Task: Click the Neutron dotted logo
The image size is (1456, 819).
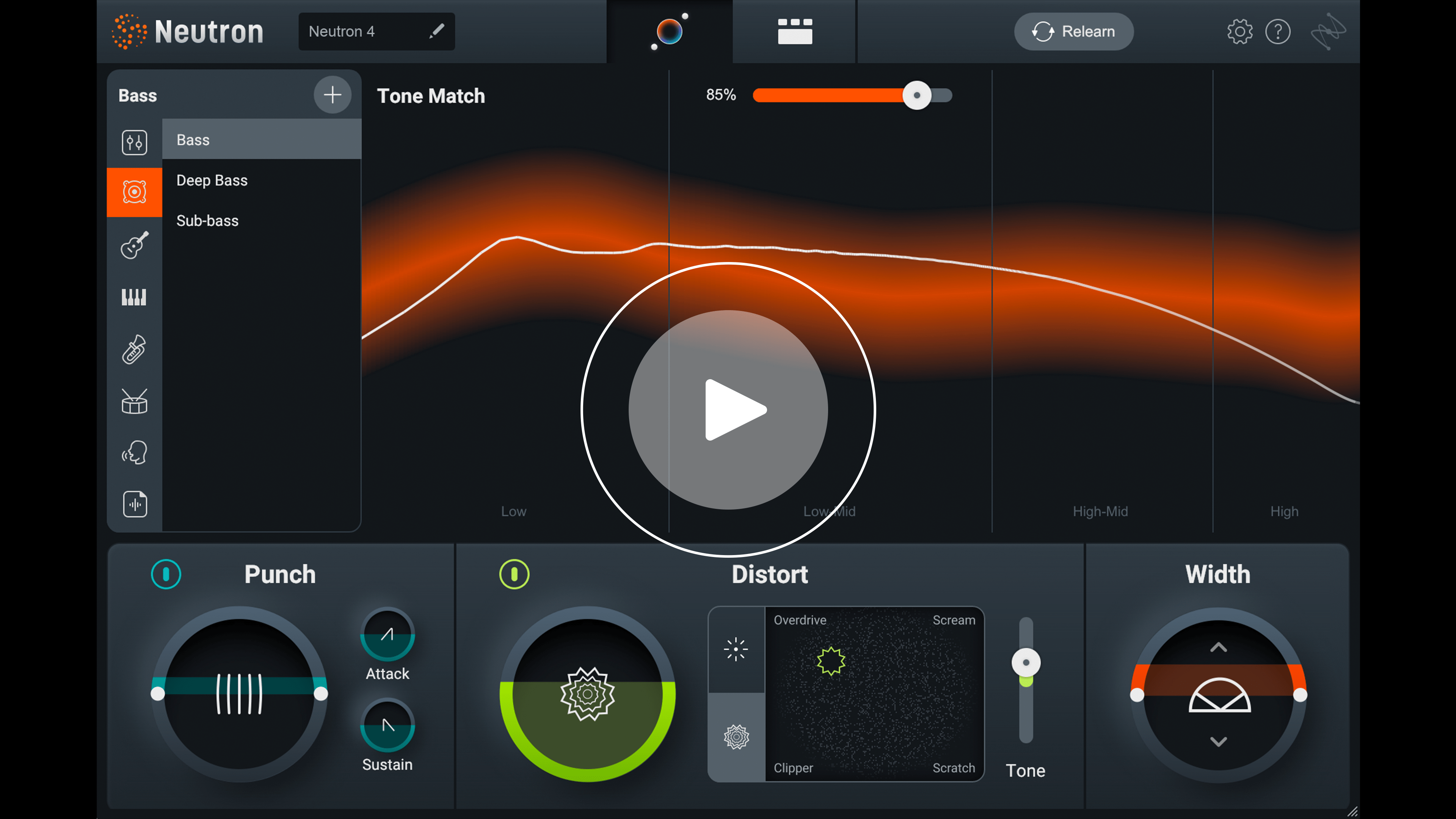Action: [129, 31]
